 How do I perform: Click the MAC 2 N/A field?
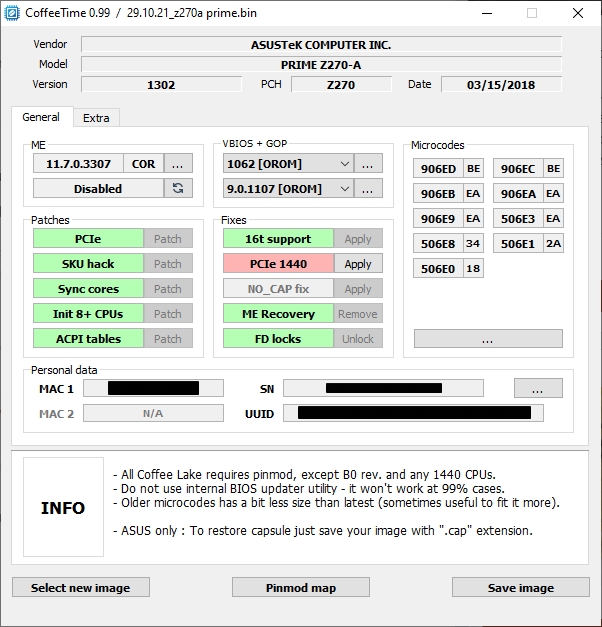click(153, 413)
